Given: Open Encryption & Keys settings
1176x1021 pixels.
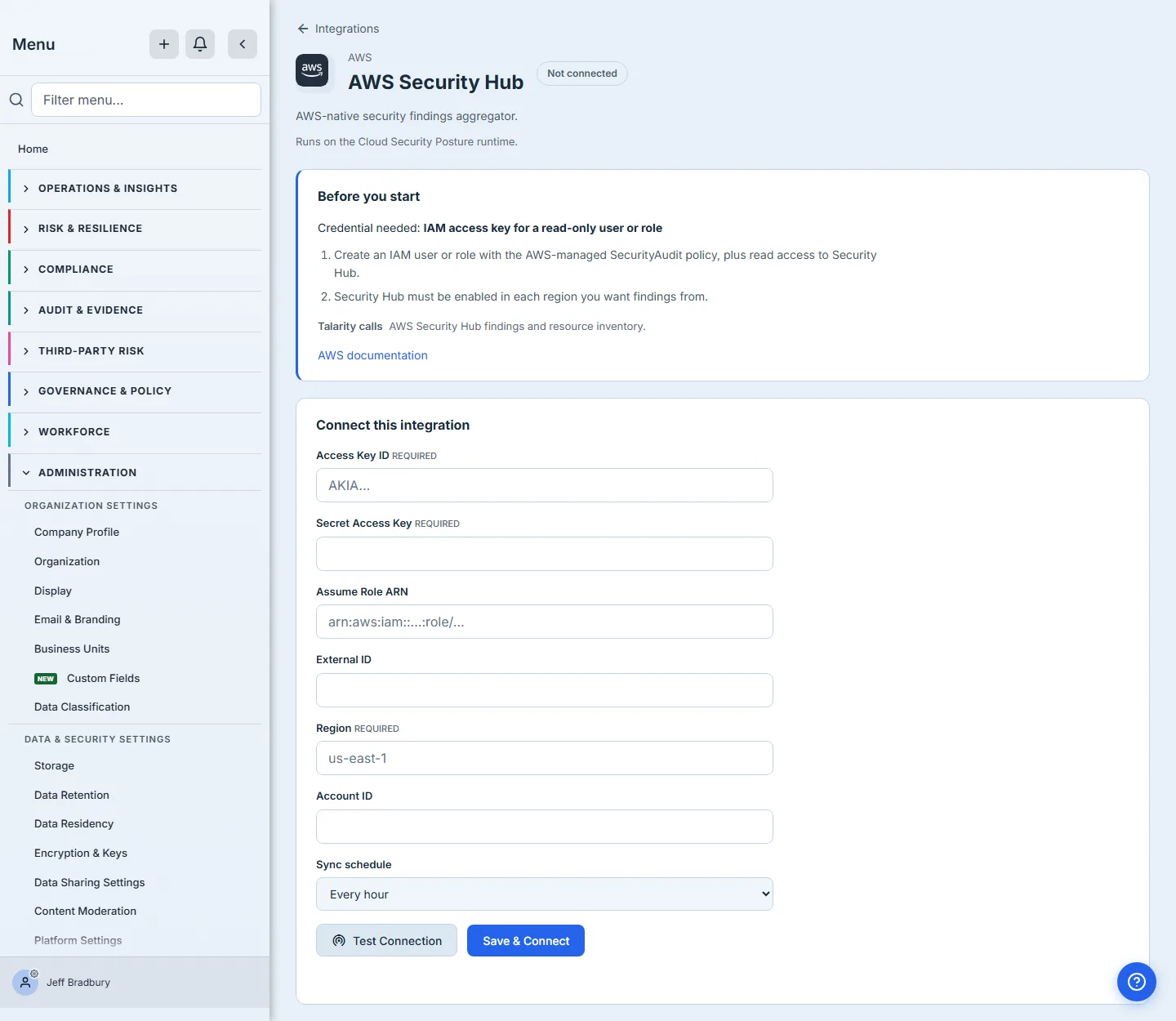Looking at the screenshot, I should pyautogui.click(x=81, y=854).
